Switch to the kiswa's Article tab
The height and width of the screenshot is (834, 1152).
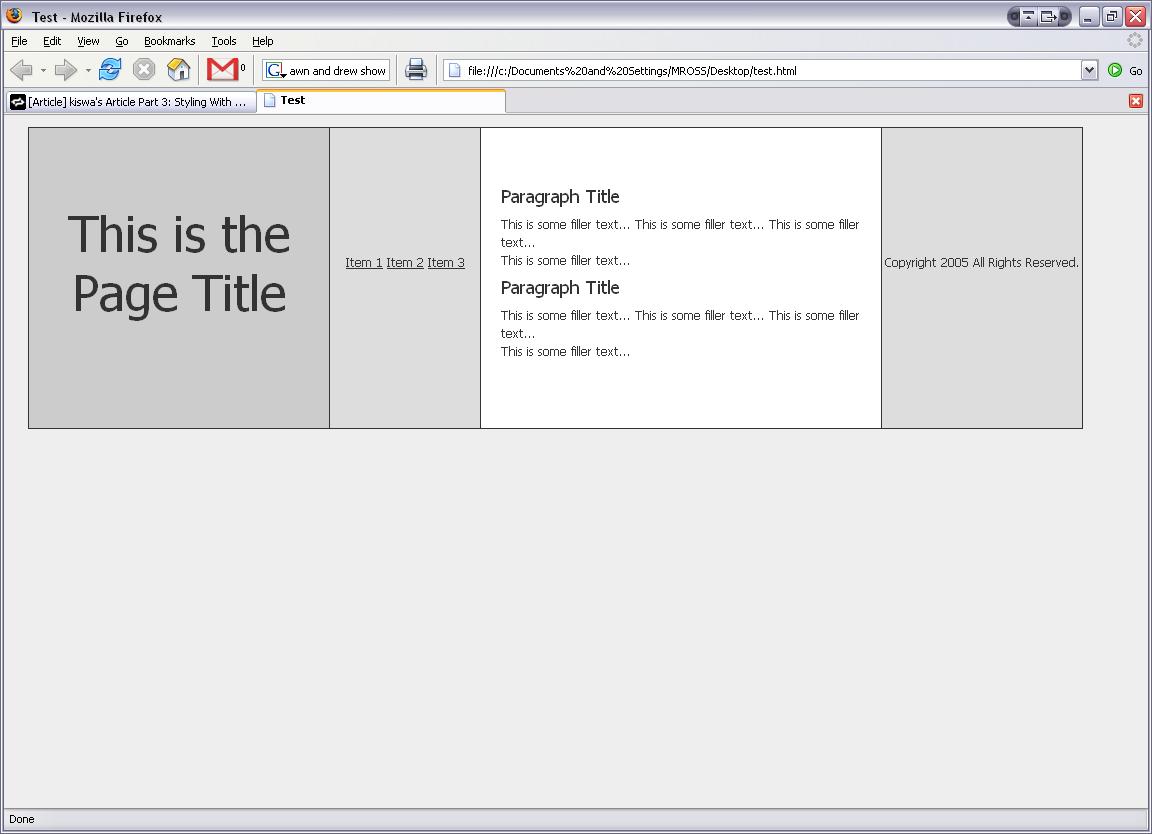click(130, 102)
